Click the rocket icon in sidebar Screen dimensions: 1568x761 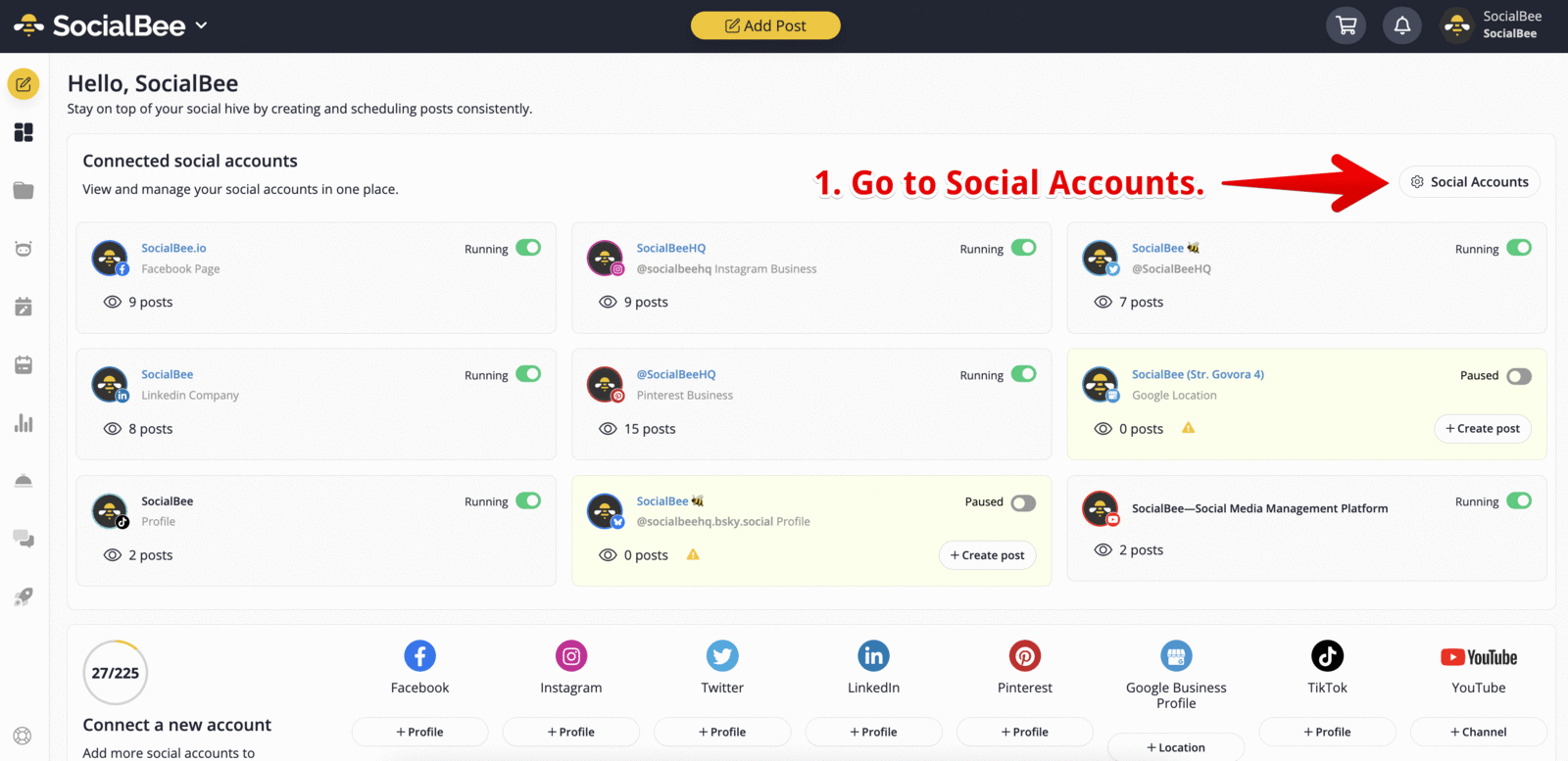[24, 596]
